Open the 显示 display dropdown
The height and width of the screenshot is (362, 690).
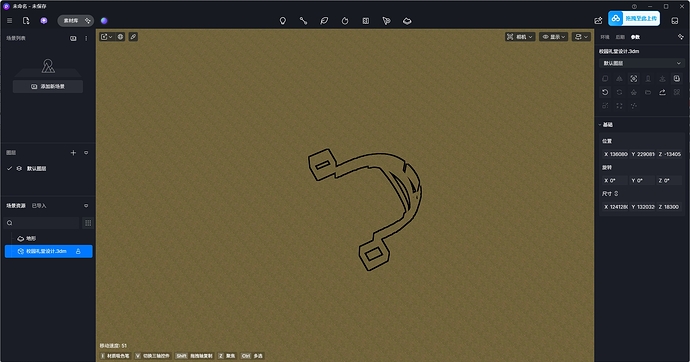tap(554, 37)
